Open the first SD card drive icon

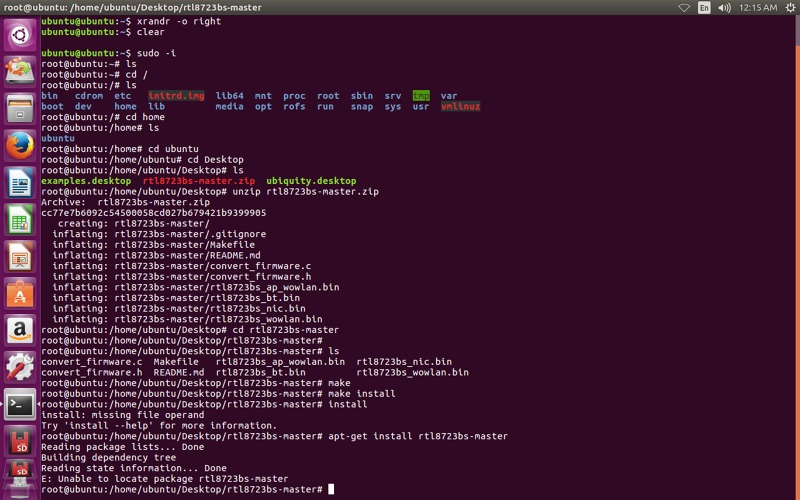[x=20, y=442]
